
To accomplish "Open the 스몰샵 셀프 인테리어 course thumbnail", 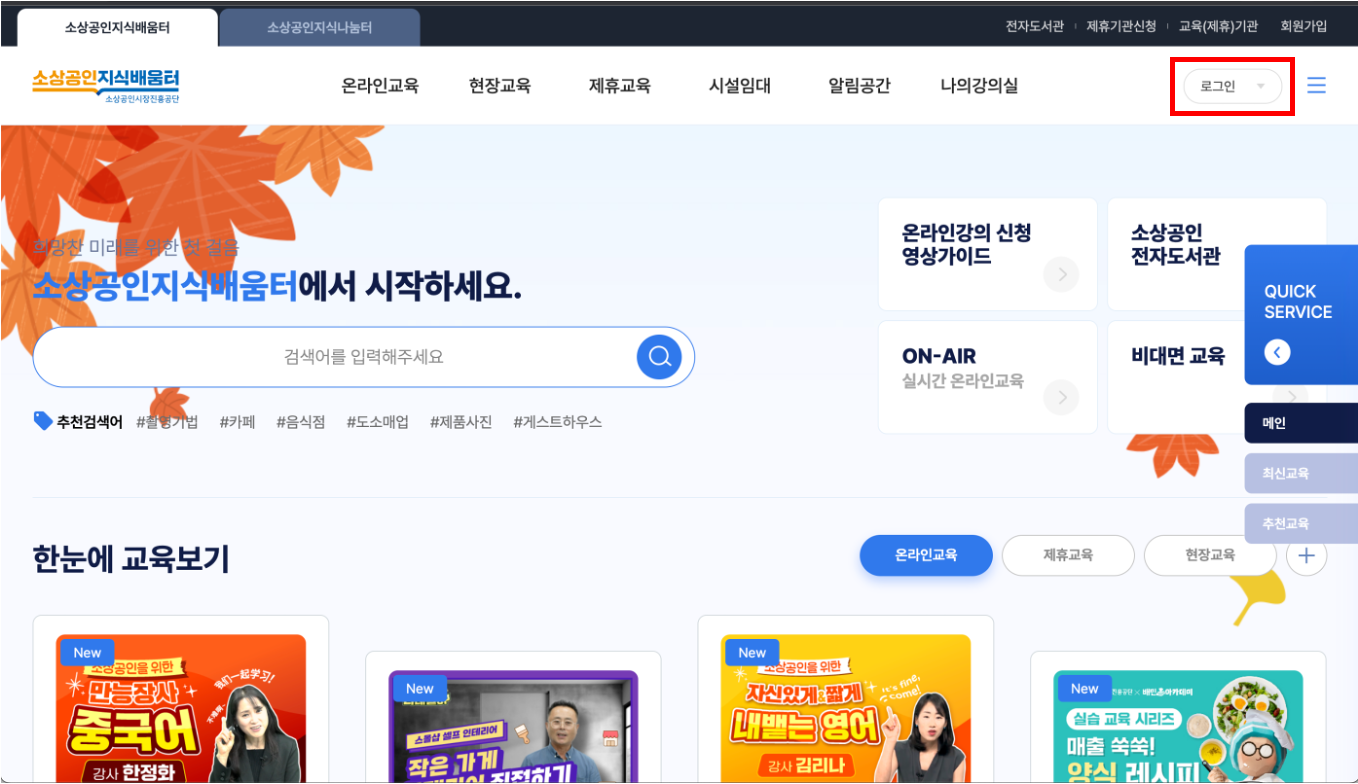I will (513, 726).
